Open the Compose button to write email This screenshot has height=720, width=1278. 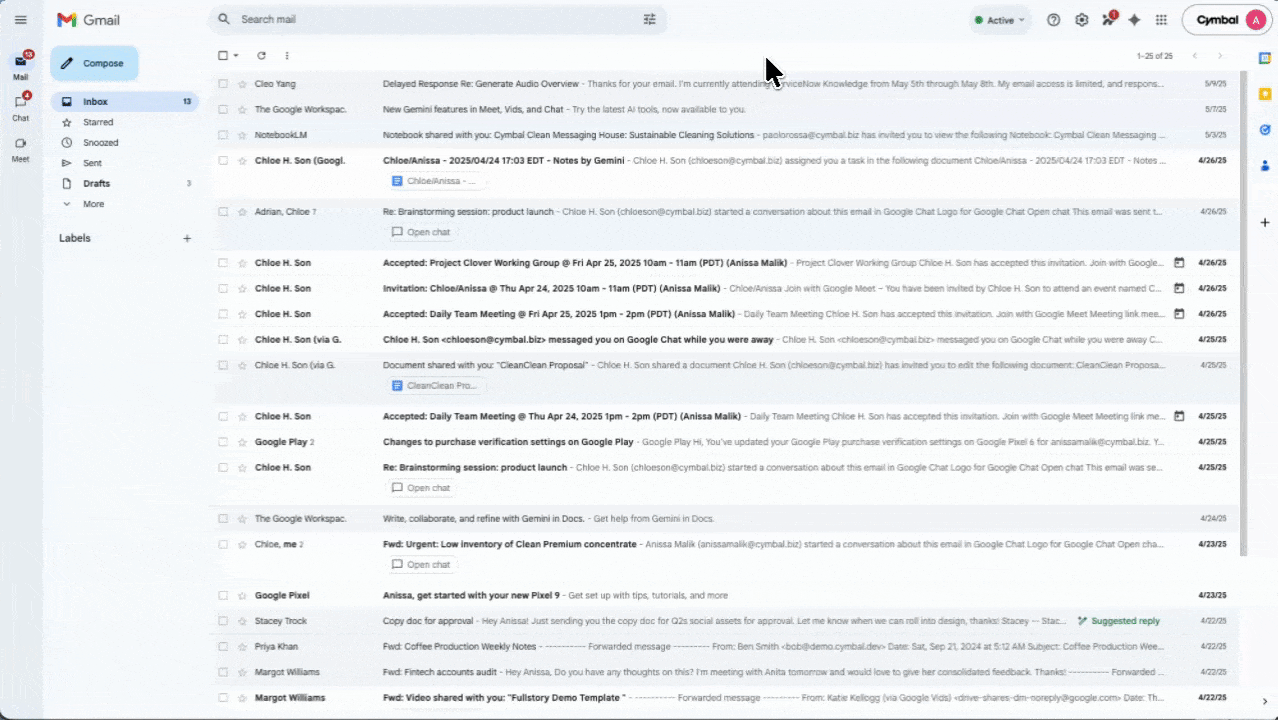pos(93,63)
